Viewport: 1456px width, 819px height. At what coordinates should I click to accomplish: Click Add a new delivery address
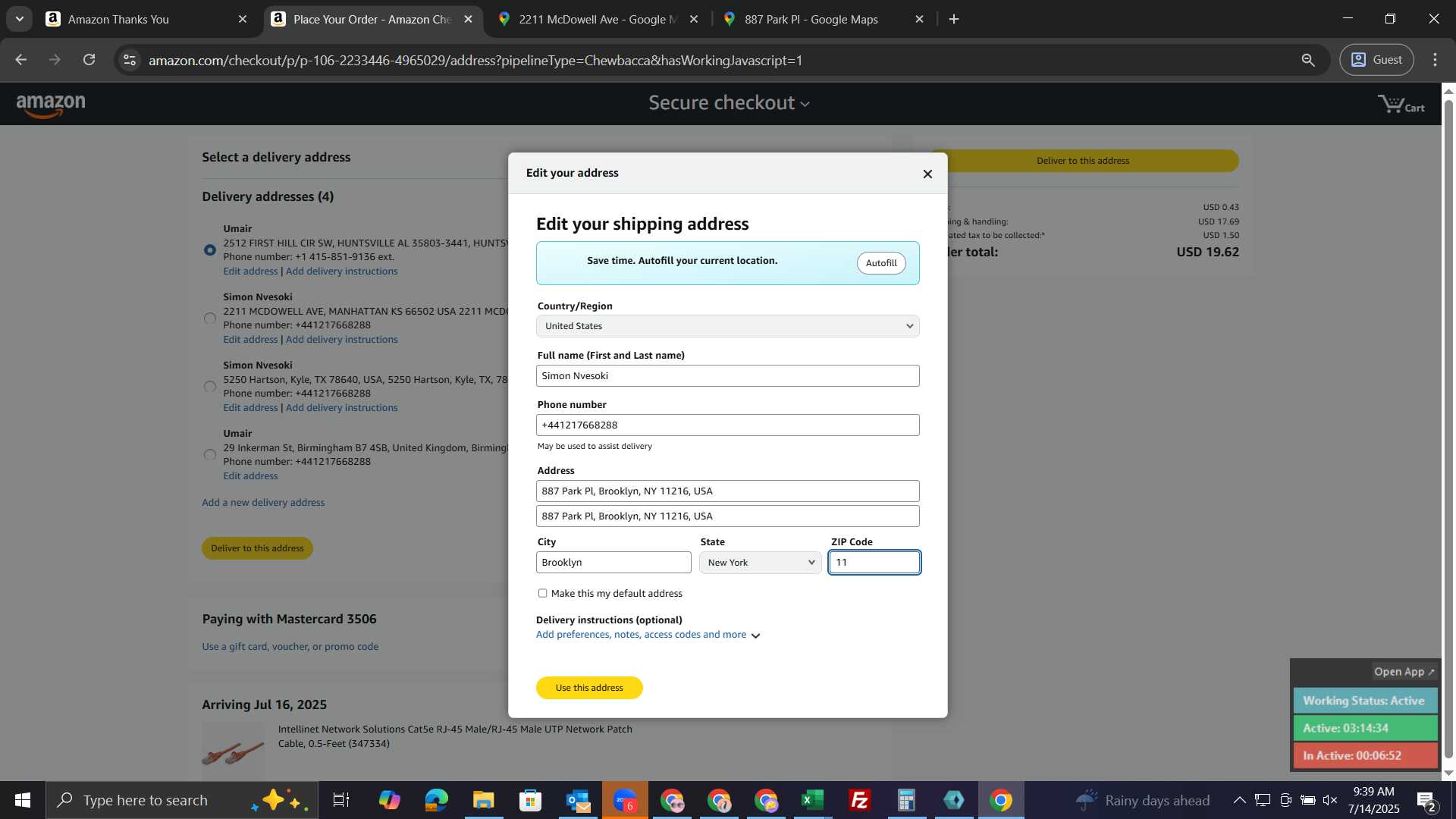tap(263, 503)
